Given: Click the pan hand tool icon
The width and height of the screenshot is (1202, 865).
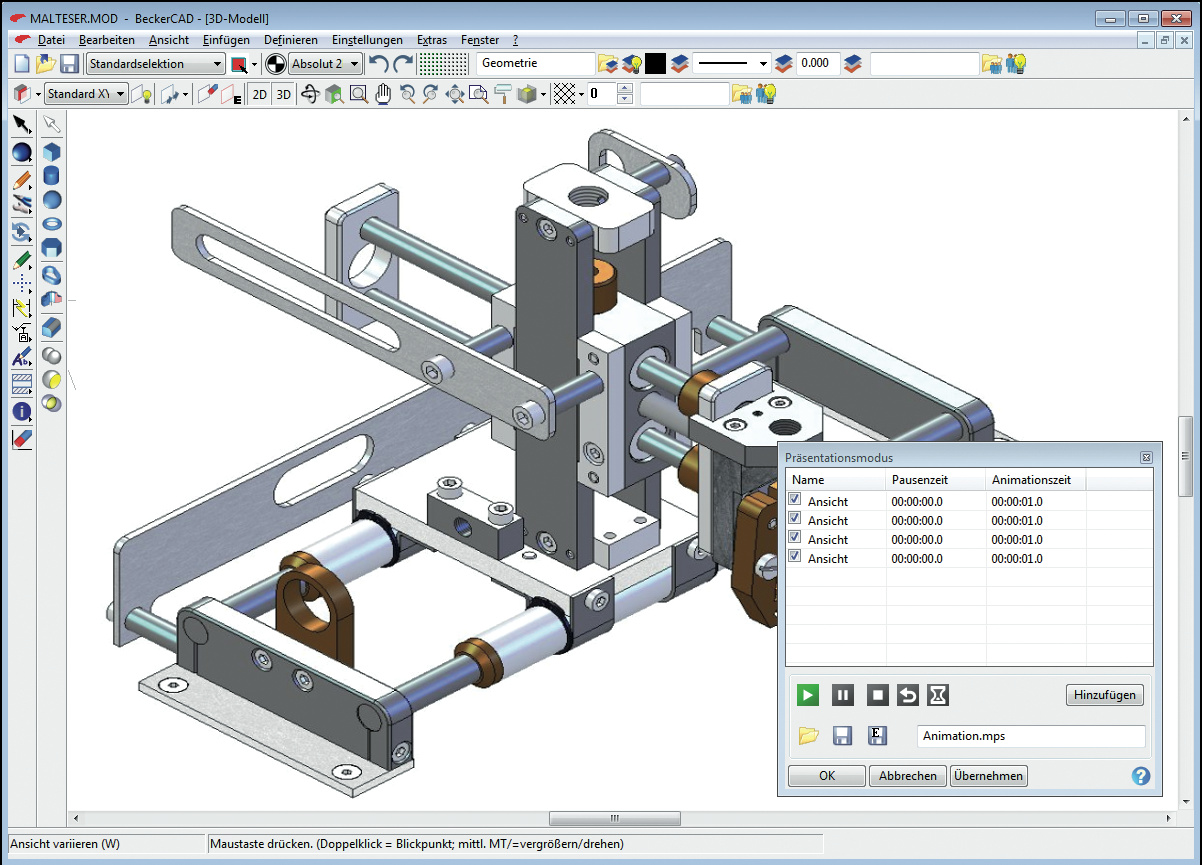Looking at the screenshot, I should coord(383,94).
